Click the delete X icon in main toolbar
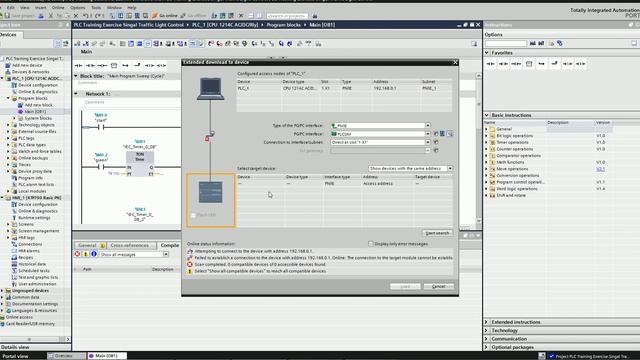Screen dimensions: 640x360 click(76, 16)
